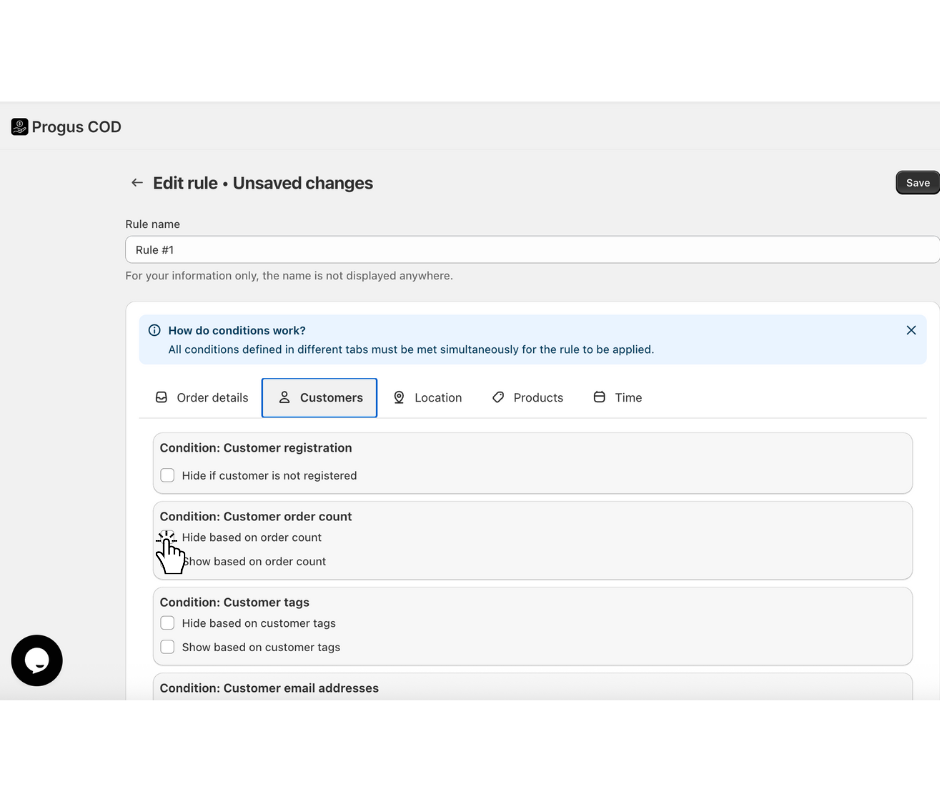Open the chat support bubble
The image size is (940, 788).
click(x=37, y=660)
